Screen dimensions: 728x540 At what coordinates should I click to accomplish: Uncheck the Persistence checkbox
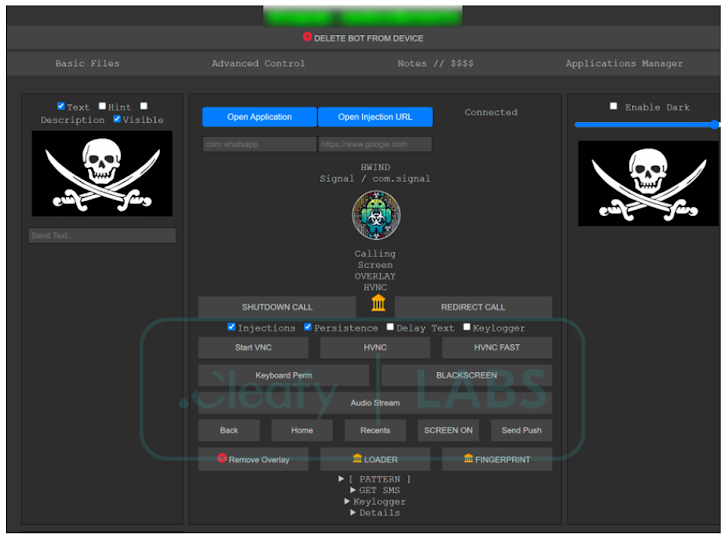tap(307, 327)
